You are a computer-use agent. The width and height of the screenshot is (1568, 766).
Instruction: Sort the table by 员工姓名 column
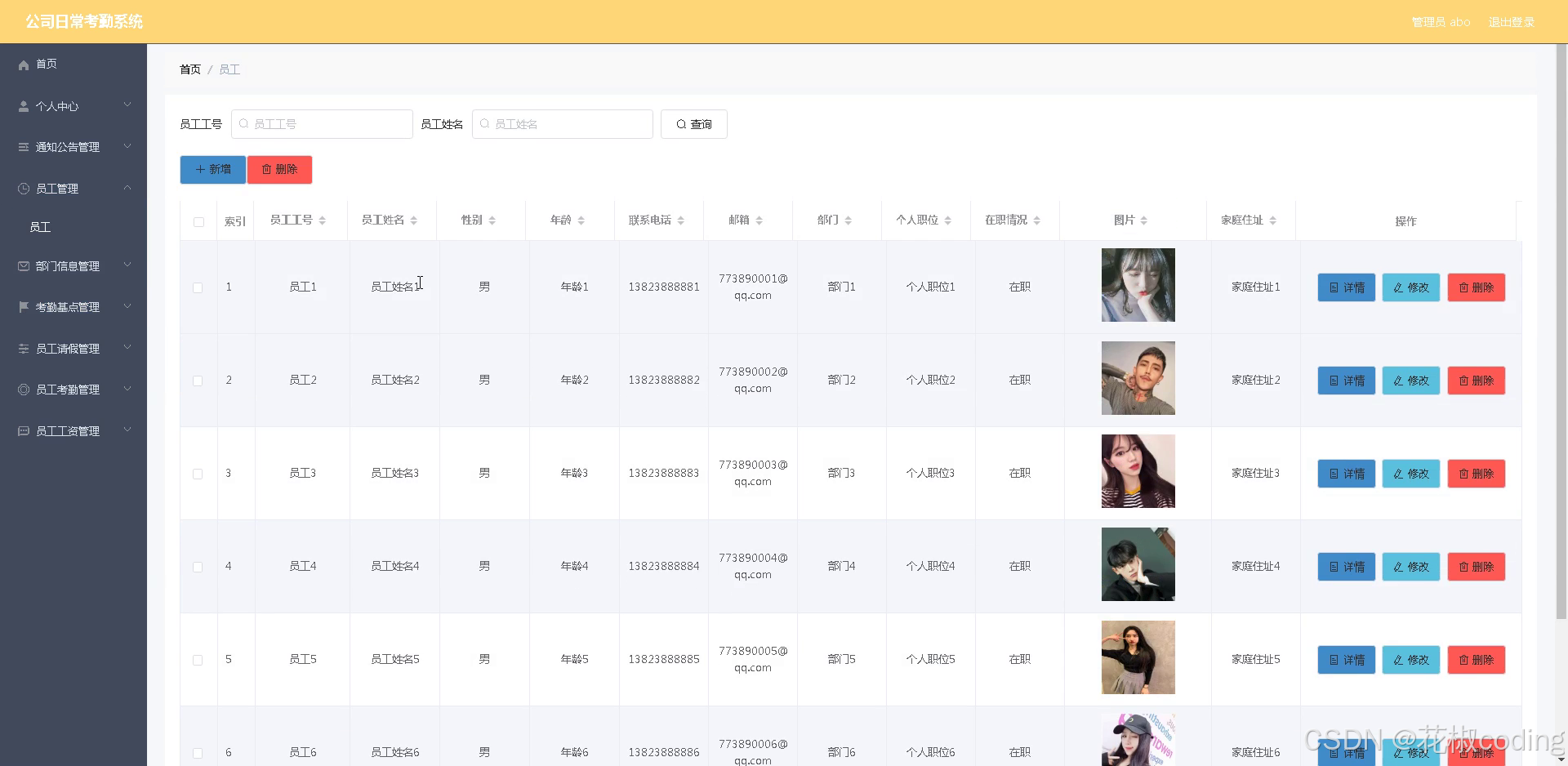(x=413, y=220)
